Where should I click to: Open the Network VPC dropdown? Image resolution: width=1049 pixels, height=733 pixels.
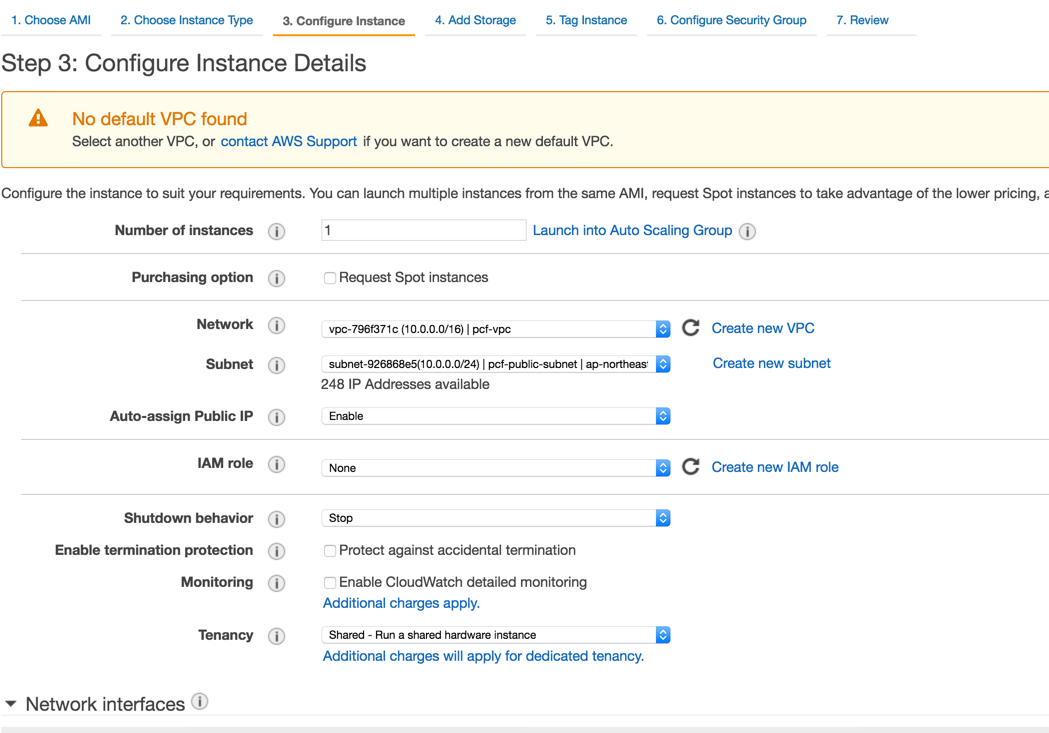click(x=495, y=329)
